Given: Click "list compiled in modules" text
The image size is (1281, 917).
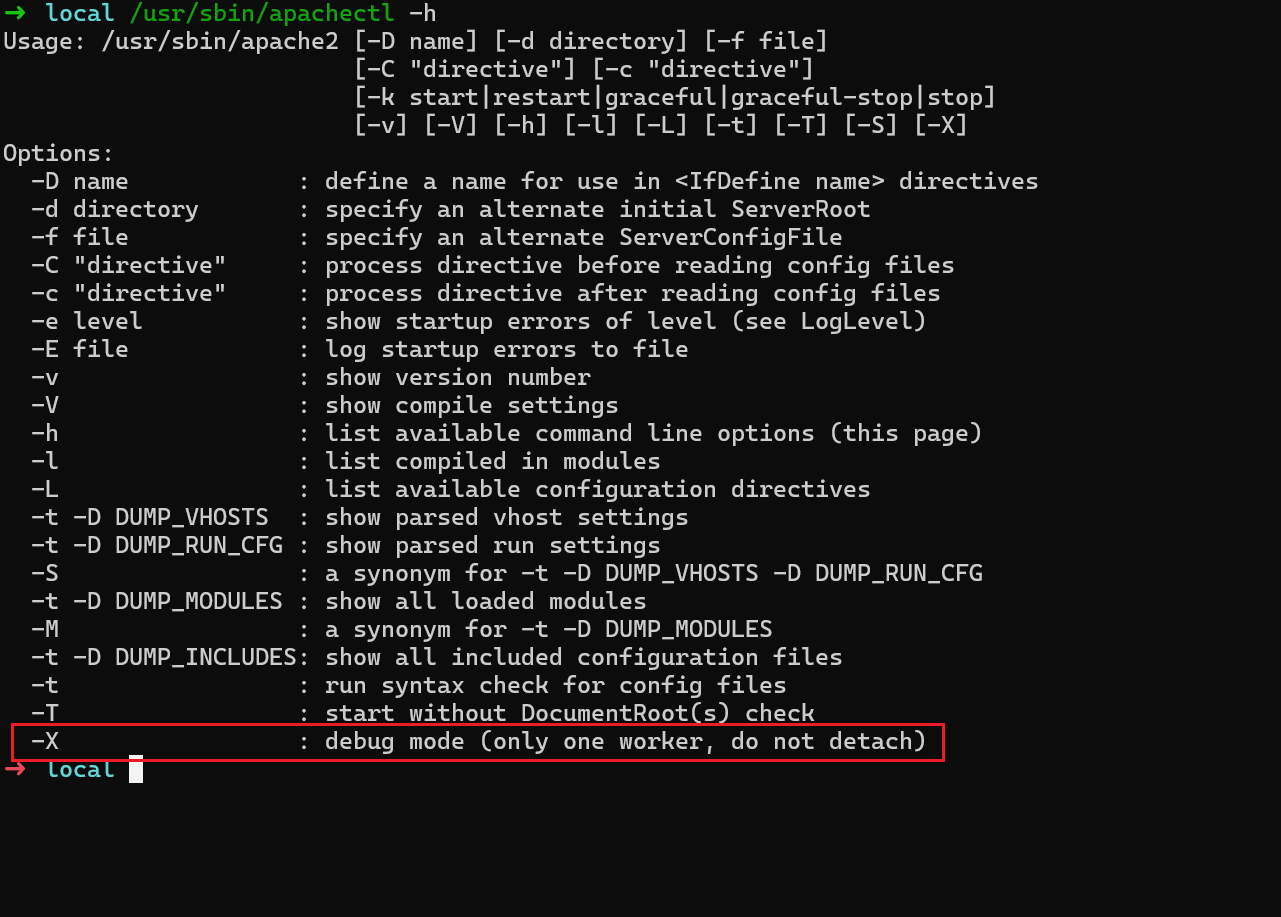Looking at the screenshot, I should point(493,461).
